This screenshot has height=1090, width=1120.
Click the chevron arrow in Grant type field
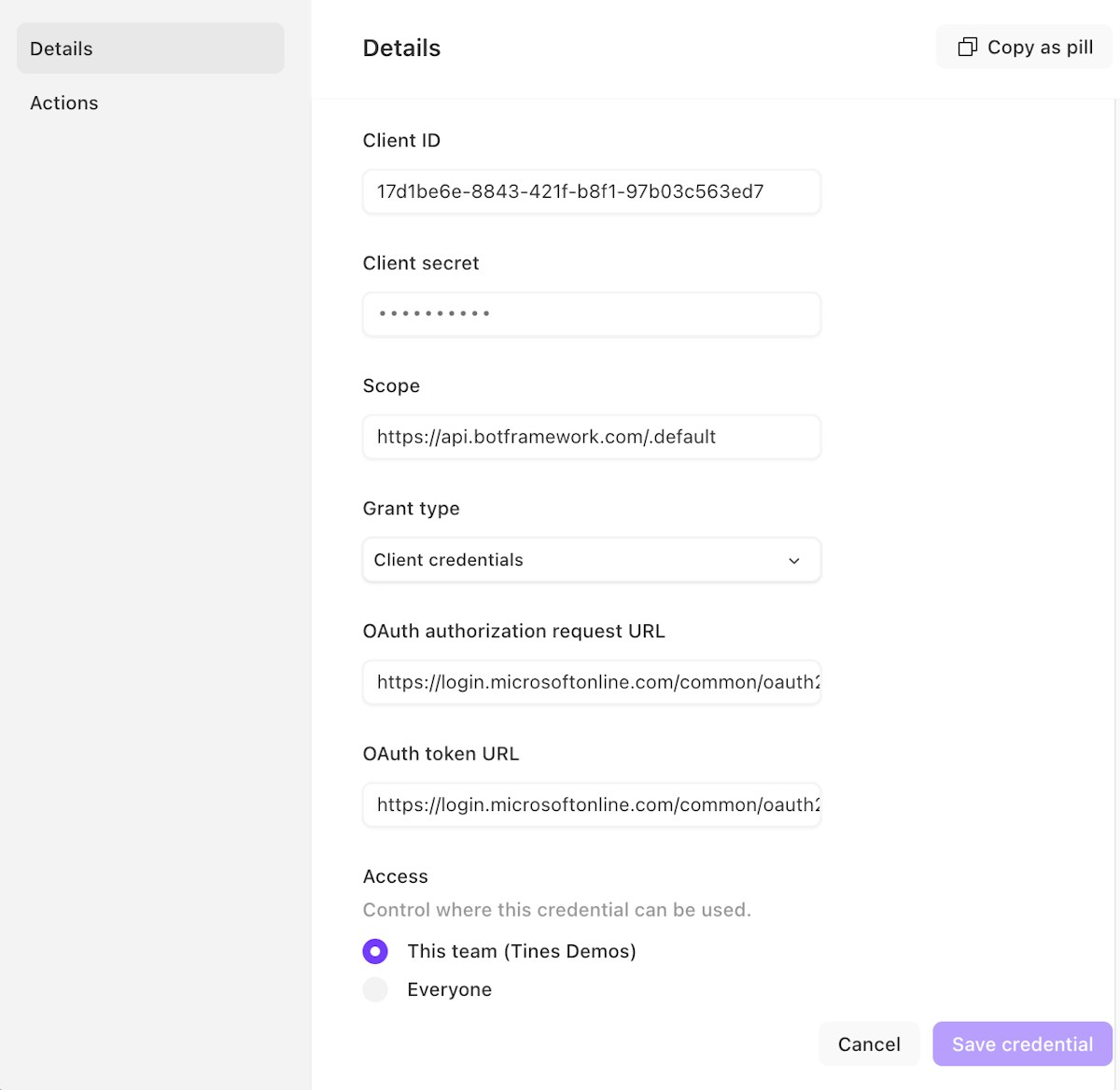pos(794,561)
